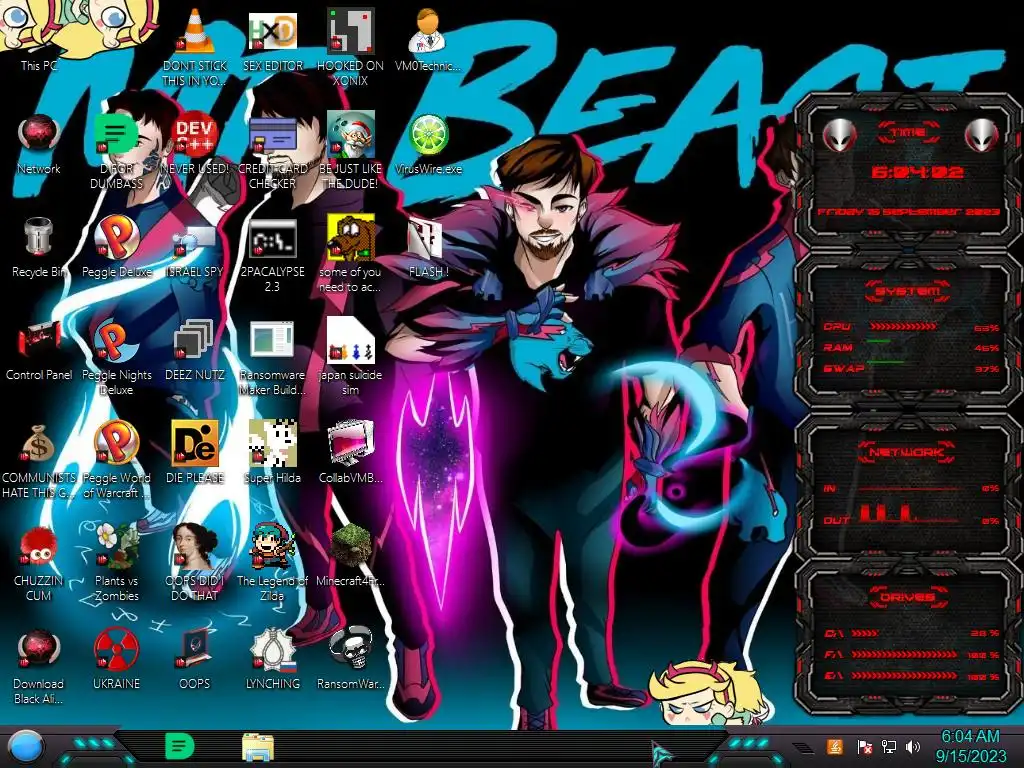The height and width of the screenshot is (768, 1024).
Task: Select the OOPS desktop icon
Action: (x=195, y=660)
